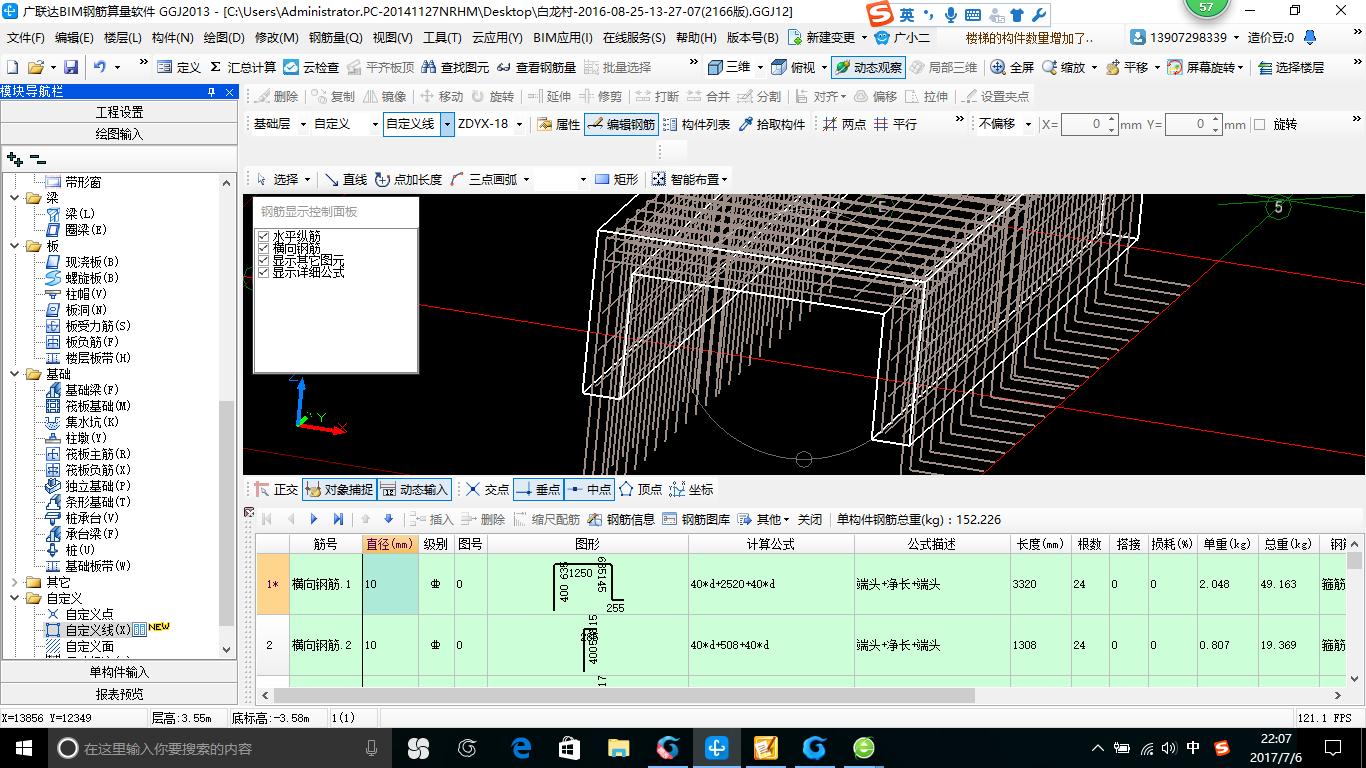The width and height of the screenshot is (1366, 768).
Task: Toggle 垂点 perpendicular snap
Action: (x=538, y=489)
